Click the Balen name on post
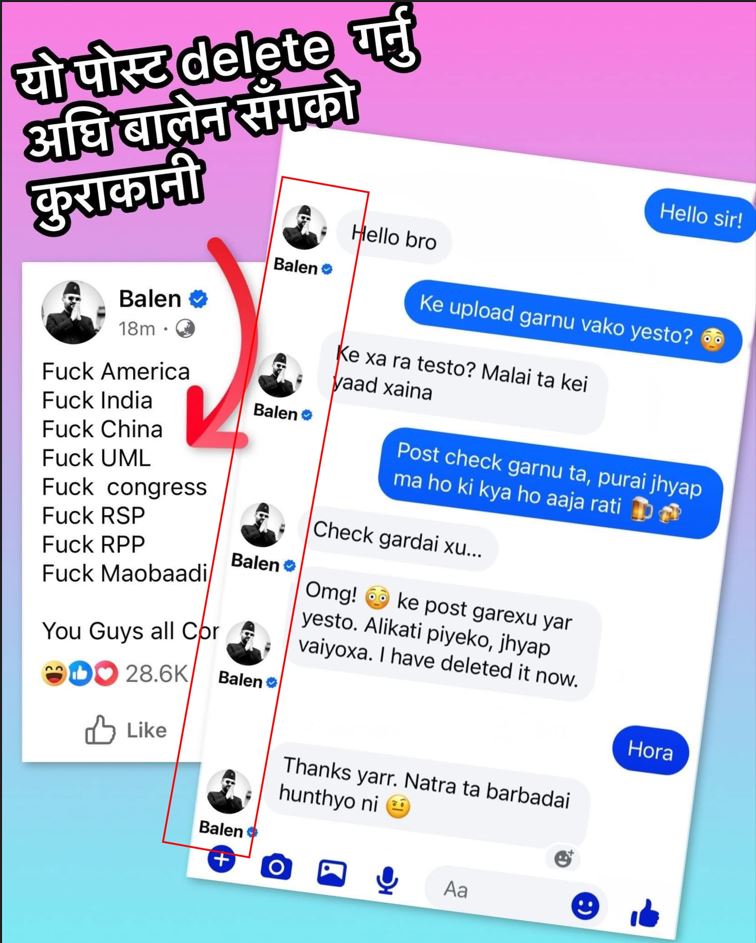The image size is (756, 943). (x=150, y=298)
